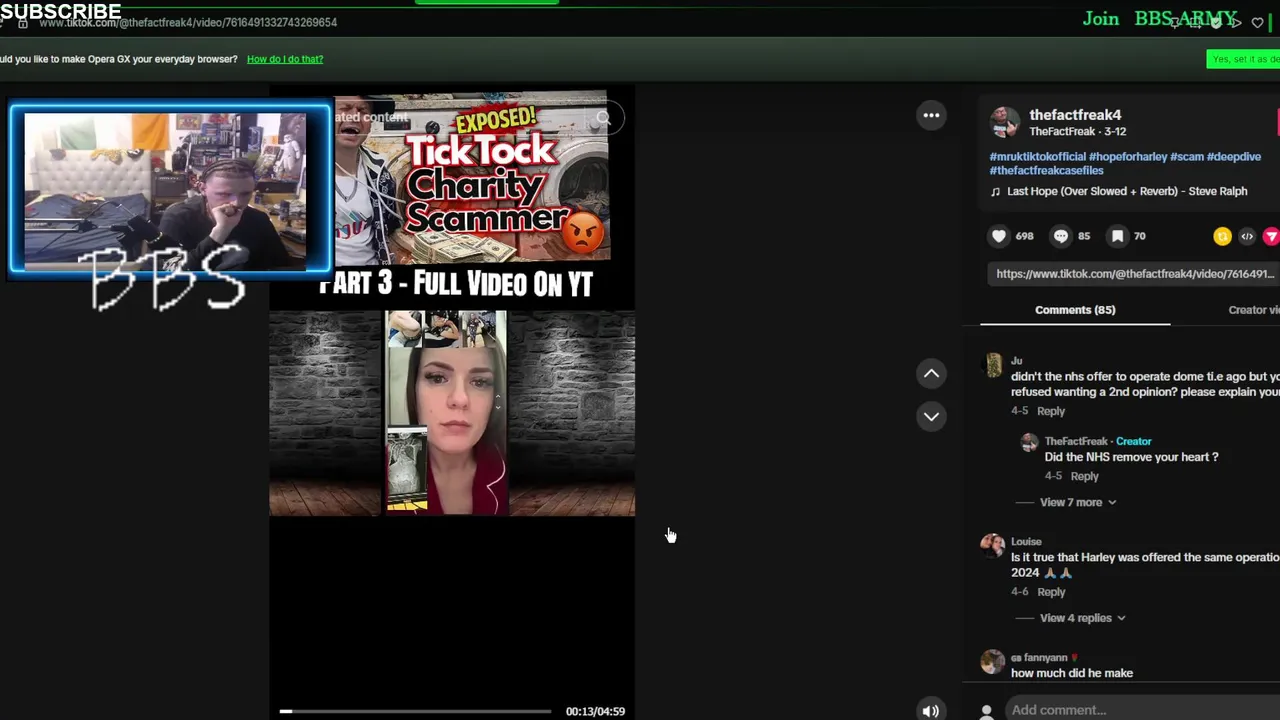This screenshot has width=1280, height=720.
Task: Switch to the Comments (85) tab
Action: point(1075,310)
